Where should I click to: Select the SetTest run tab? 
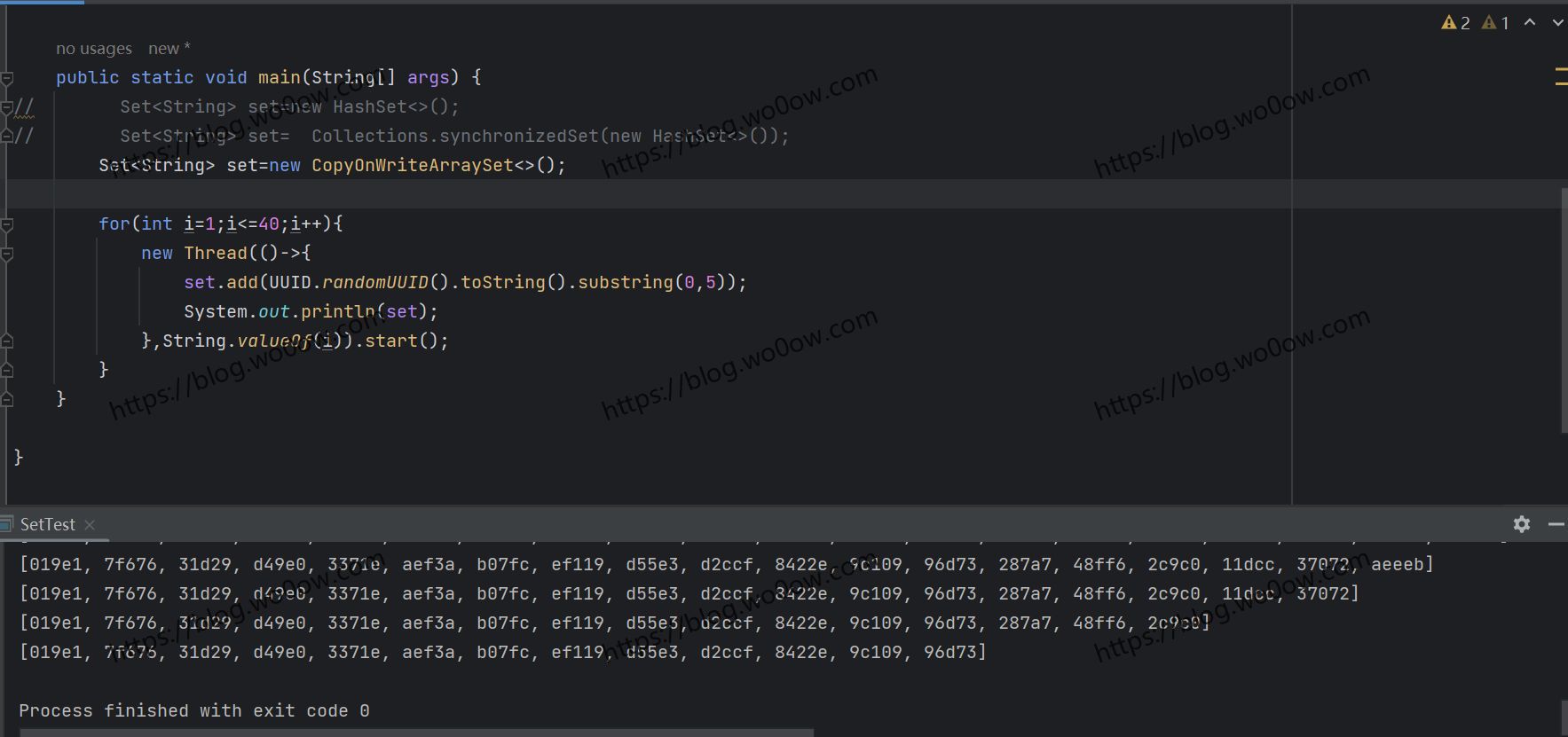(x=48, y=525)
